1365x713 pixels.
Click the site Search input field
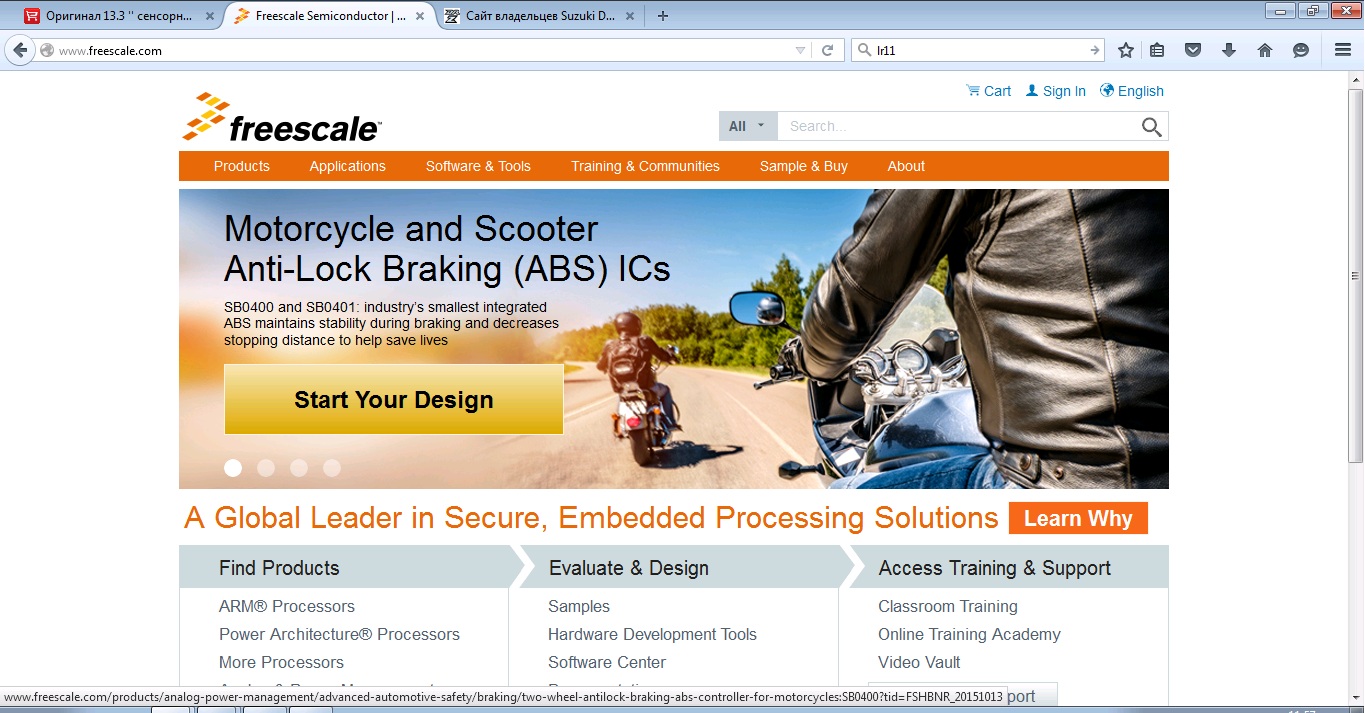click(x=958, y=126)
